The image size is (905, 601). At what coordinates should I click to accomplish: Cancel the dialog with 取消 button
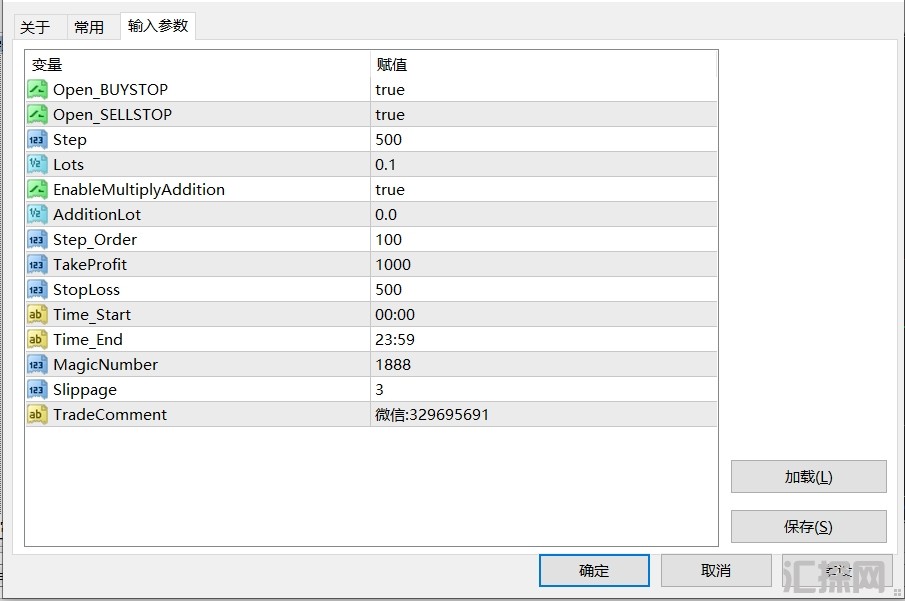tap(715, 571)
